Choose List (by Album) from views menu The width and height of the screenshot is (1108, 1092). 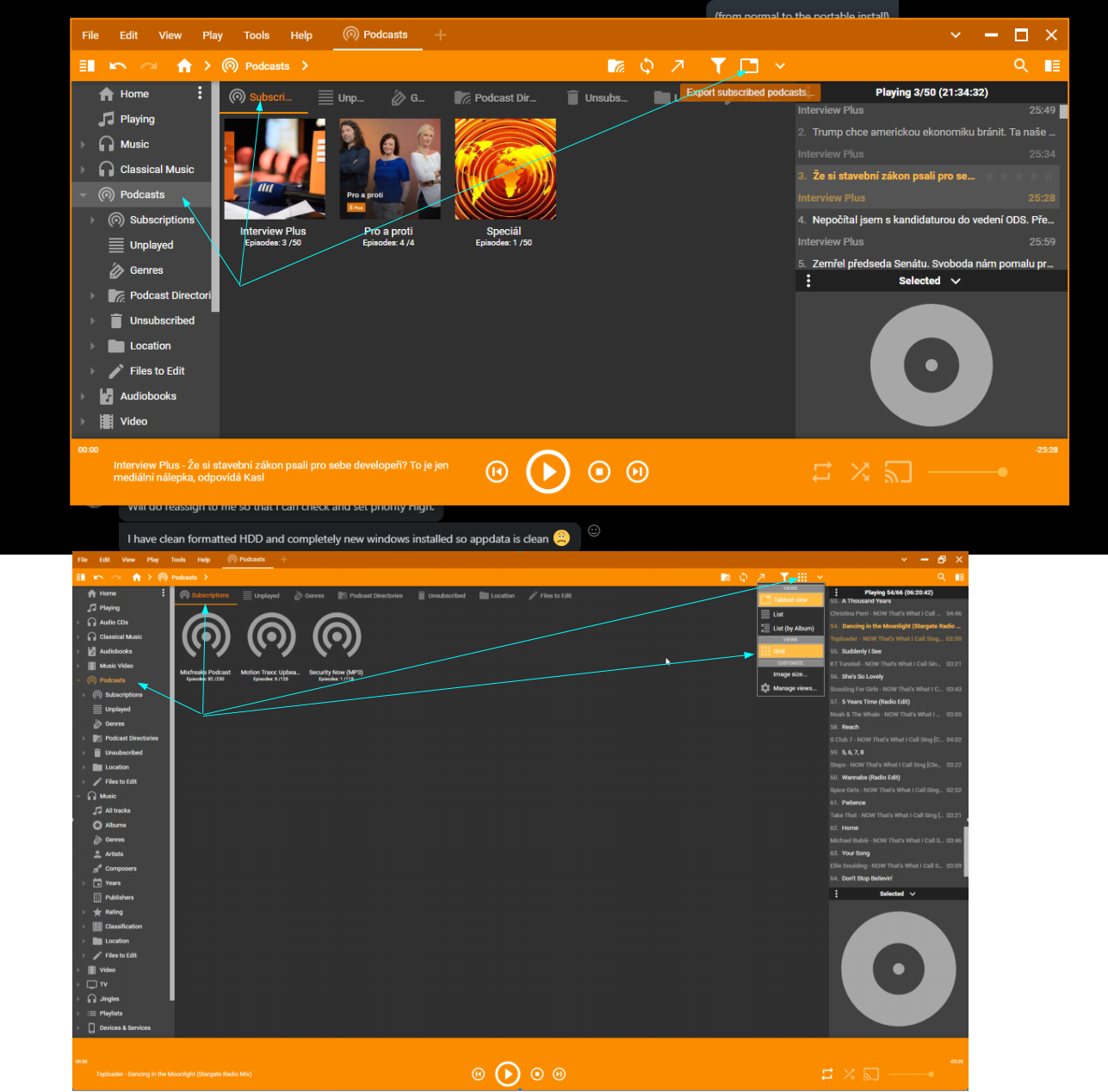click(x=792, y=629)
